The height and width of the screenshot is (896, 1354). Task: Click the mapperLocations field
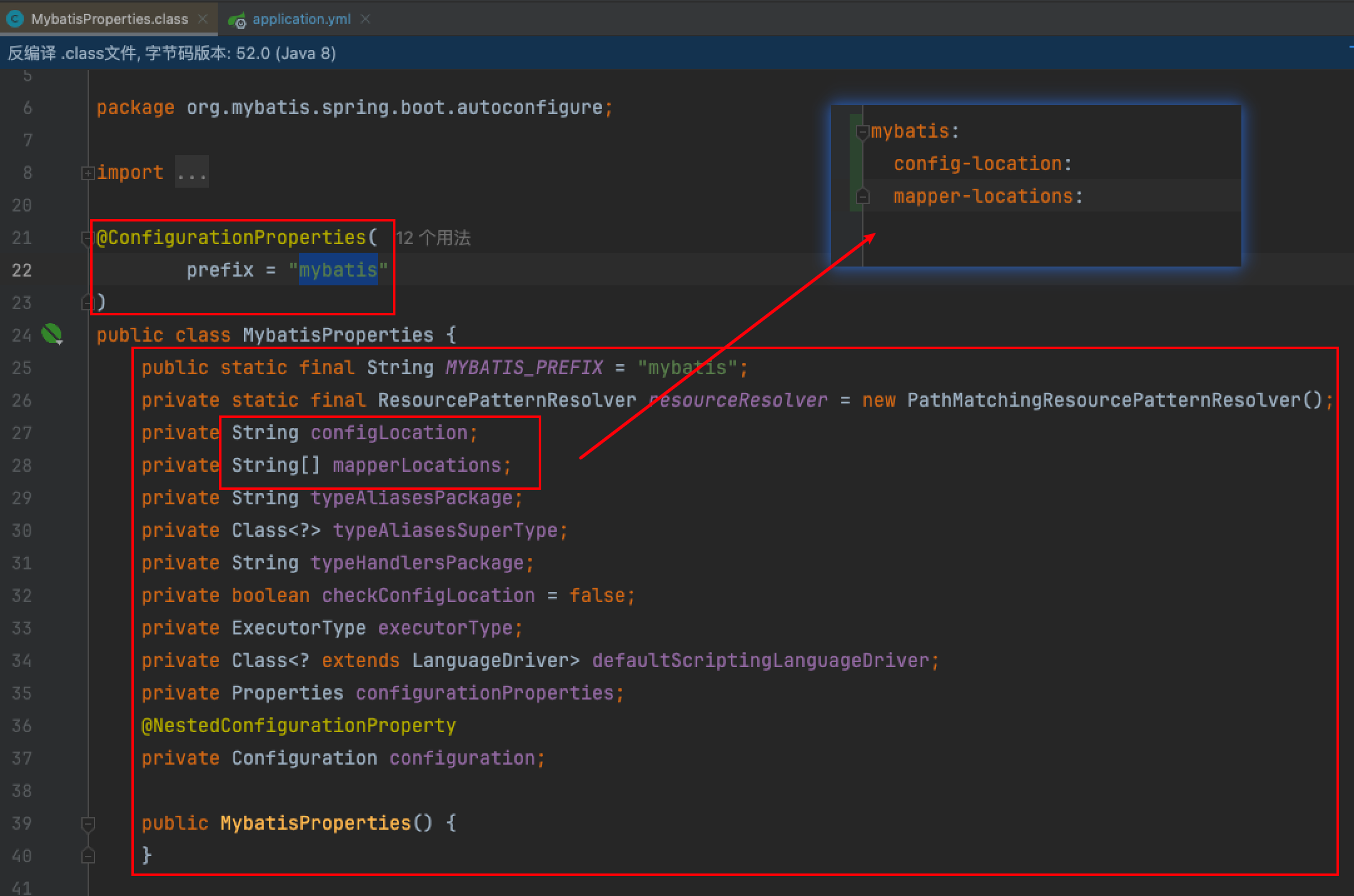[x=417, y=465]
